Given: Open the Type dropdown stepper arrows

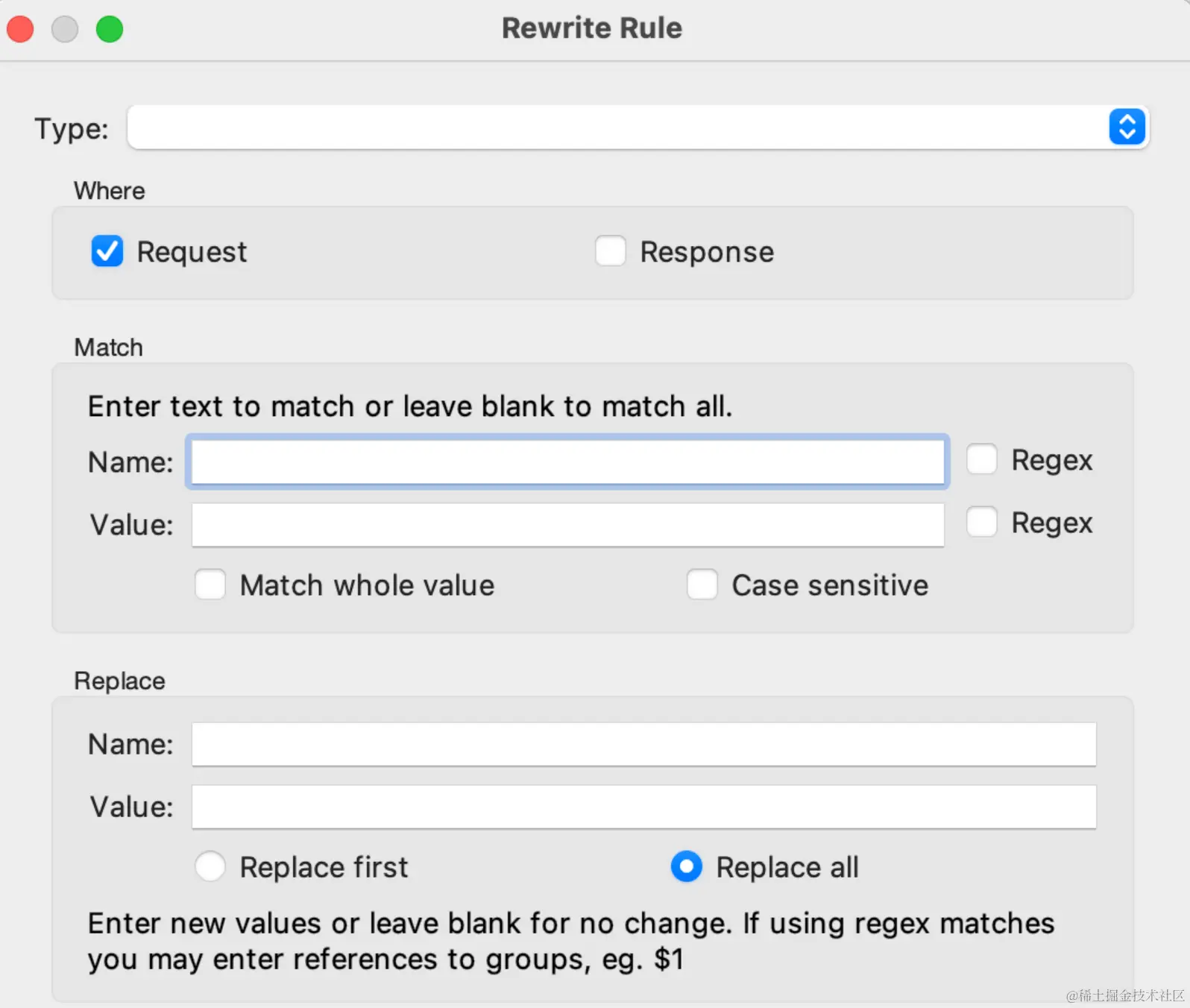Looking at the screenshot, I should click(1127, 127).
